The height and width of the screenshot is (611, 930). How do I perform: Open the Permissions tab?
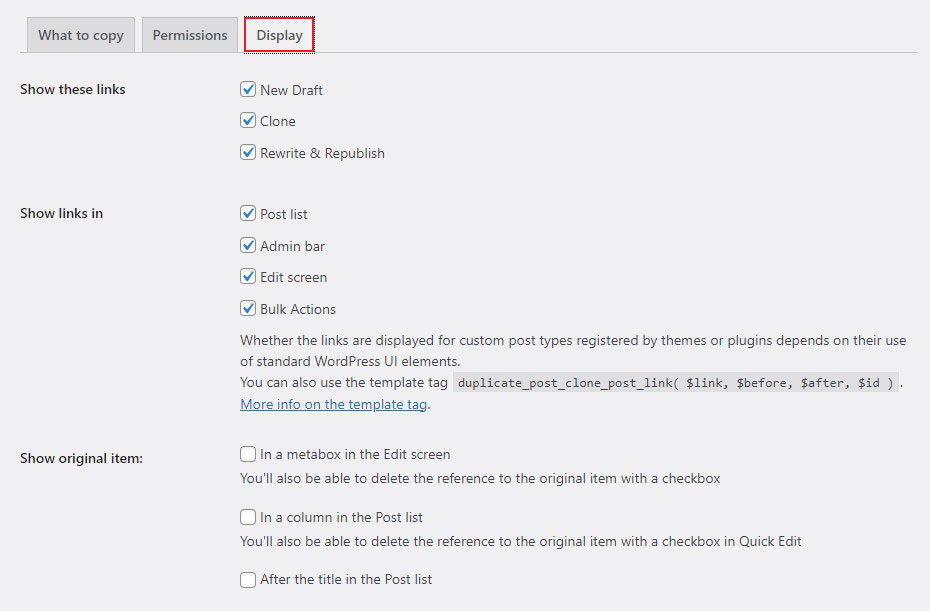(x=190, y=35)
